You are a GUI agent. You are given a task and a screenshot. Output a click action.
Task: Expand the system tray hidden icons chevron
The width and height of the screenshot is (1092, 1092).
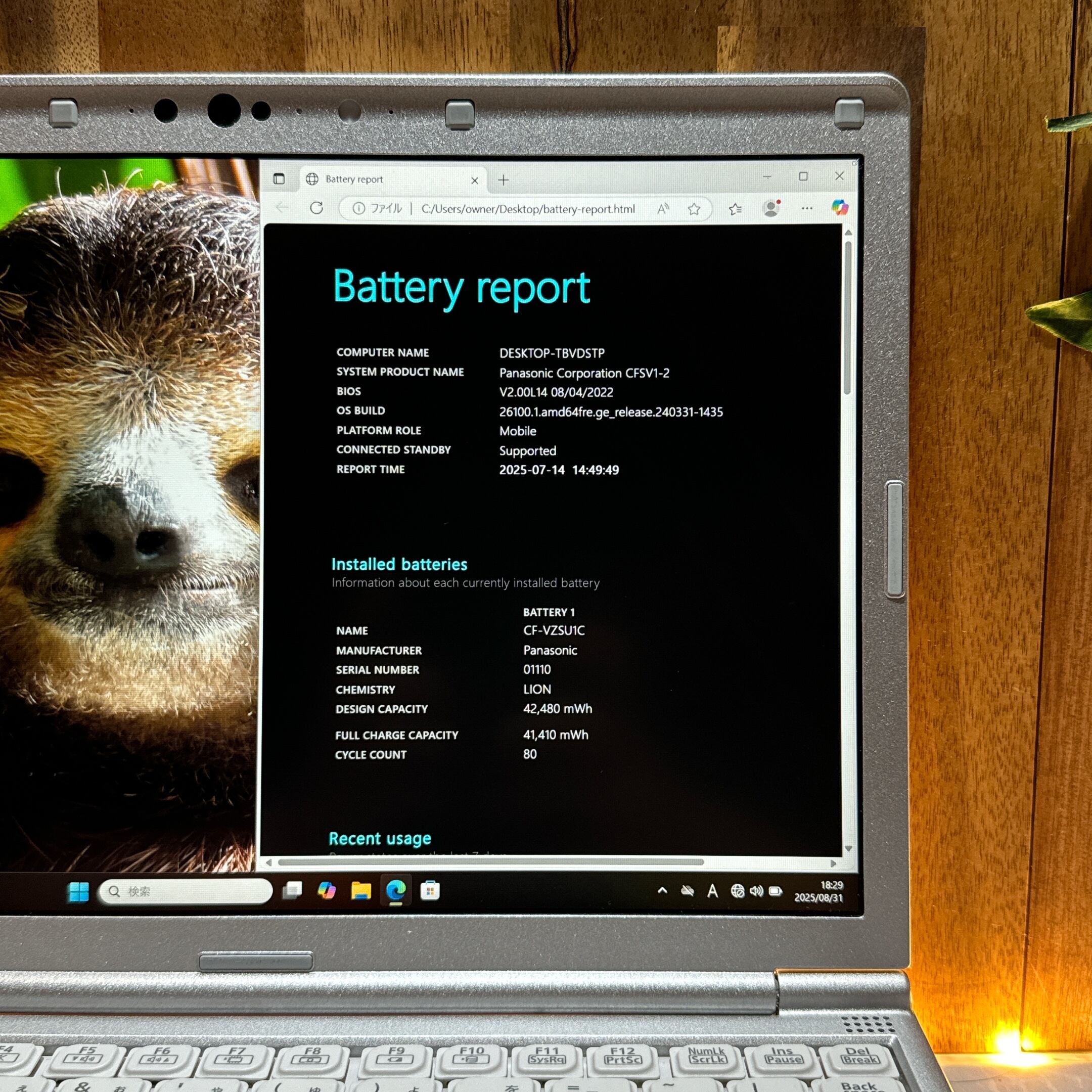pos(662,891)
